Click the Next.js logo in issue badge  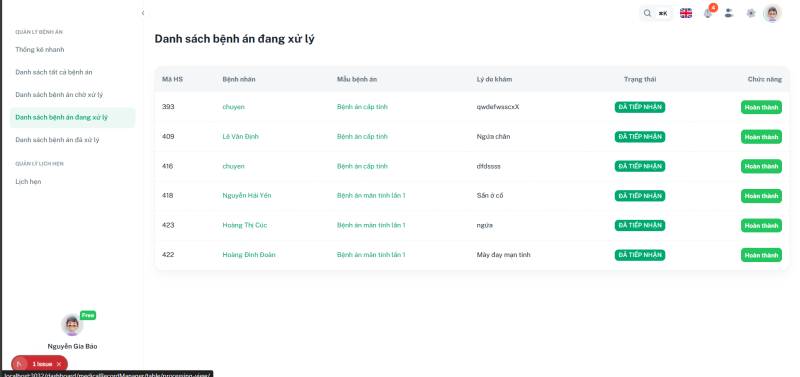click(19, 364)
